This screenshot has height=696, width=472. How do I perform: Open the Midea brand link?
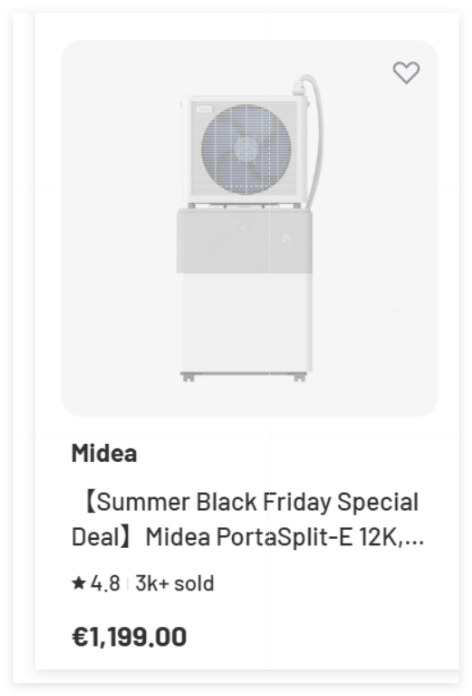click(104, 453)
